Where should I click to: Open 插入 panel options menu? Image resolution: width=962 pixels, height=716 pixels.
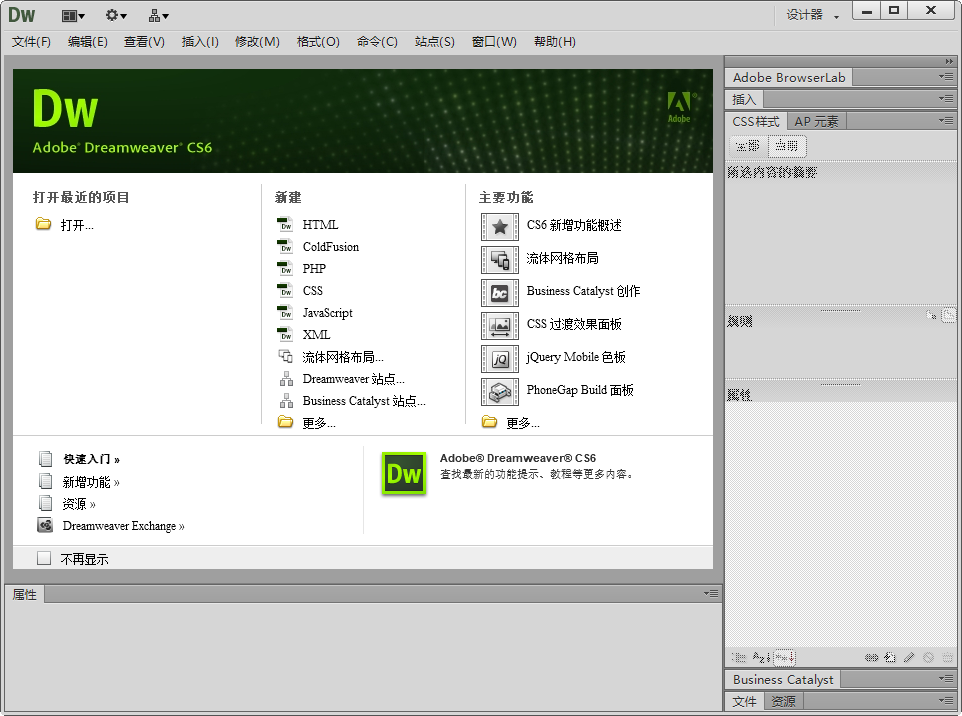(946, 98)
